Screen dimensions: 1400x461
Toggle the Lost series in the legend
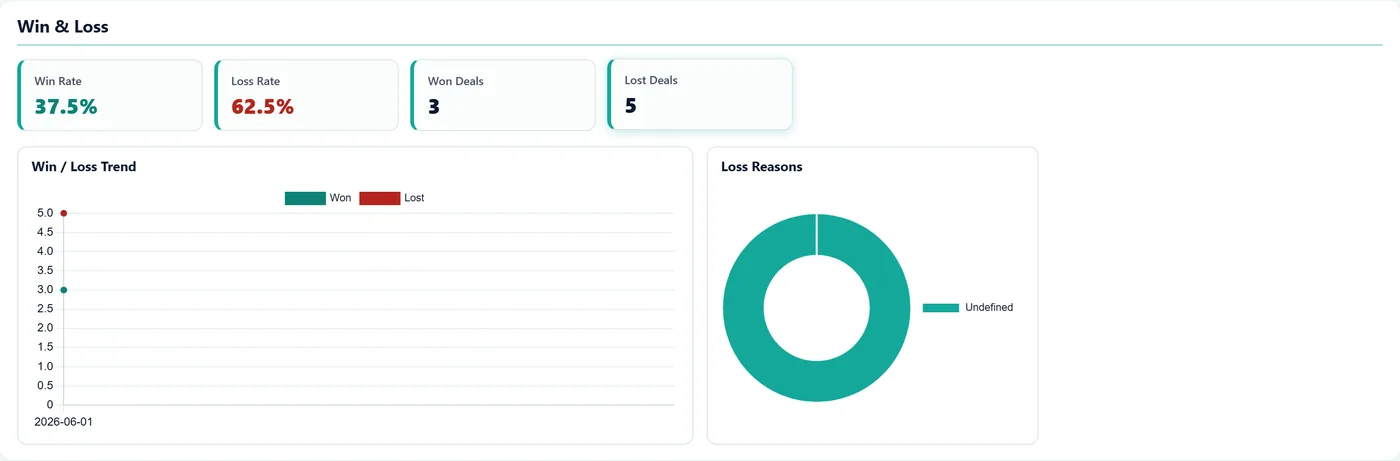[392, 198]
